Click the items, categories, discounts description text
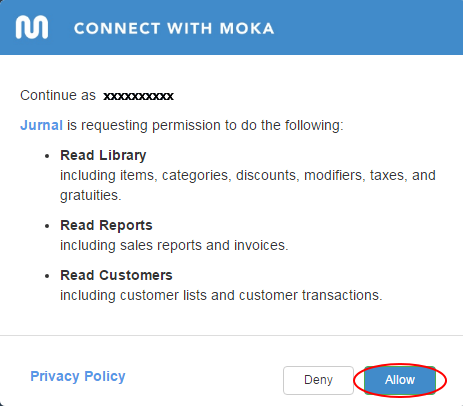This screenshot has width=463, height=406. tap(248, 185)
